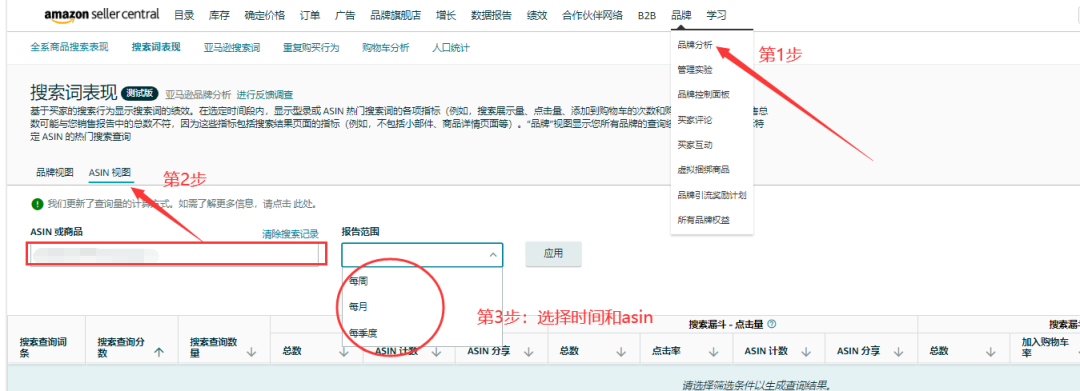Select 买家评论 from brand menu
This screenshot has height=391, width=1080.
695,120
